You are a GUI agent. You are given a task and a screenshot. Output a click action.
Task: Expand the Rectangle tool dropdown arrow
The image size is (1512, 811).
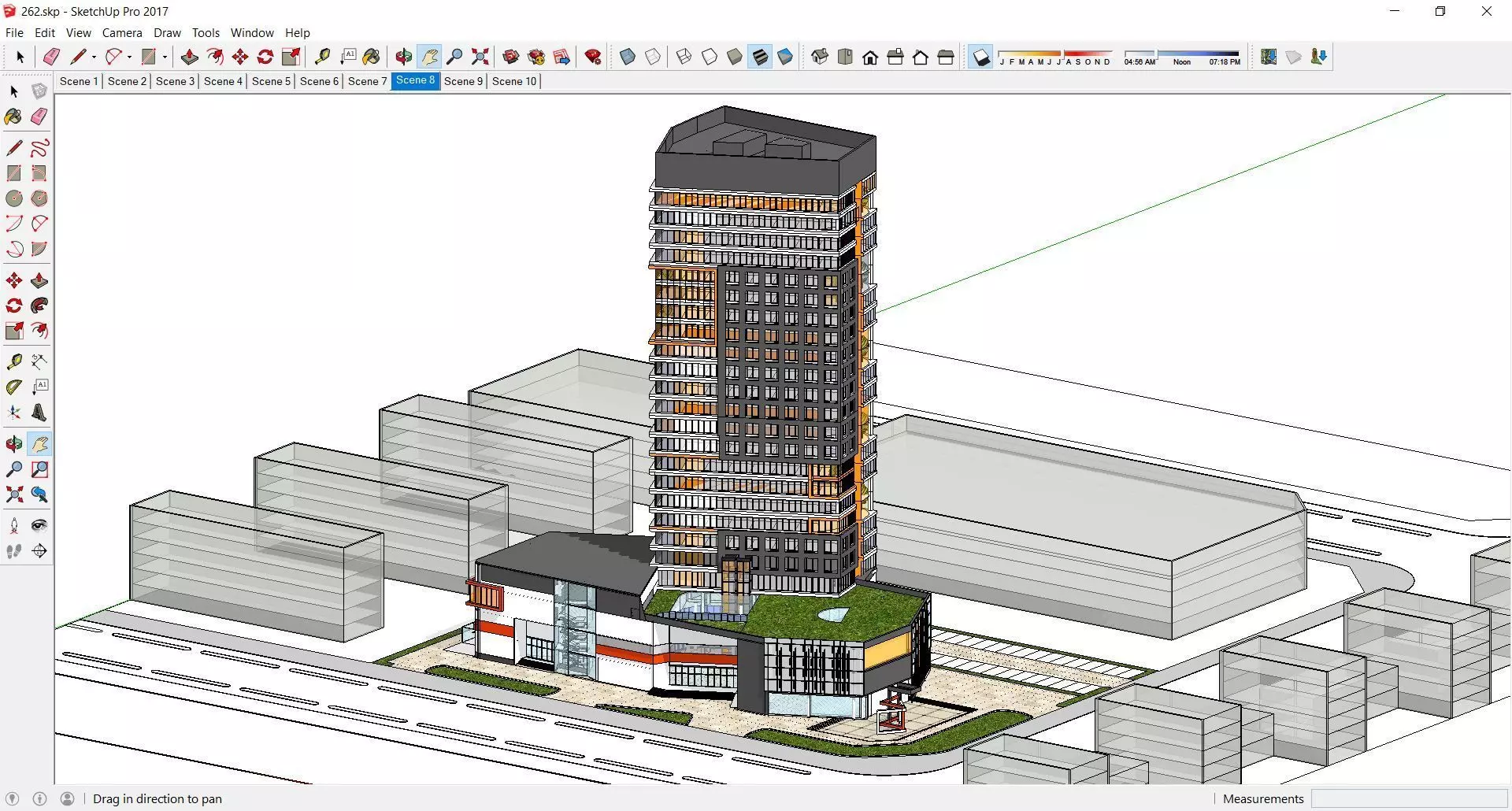click(165, 57)
